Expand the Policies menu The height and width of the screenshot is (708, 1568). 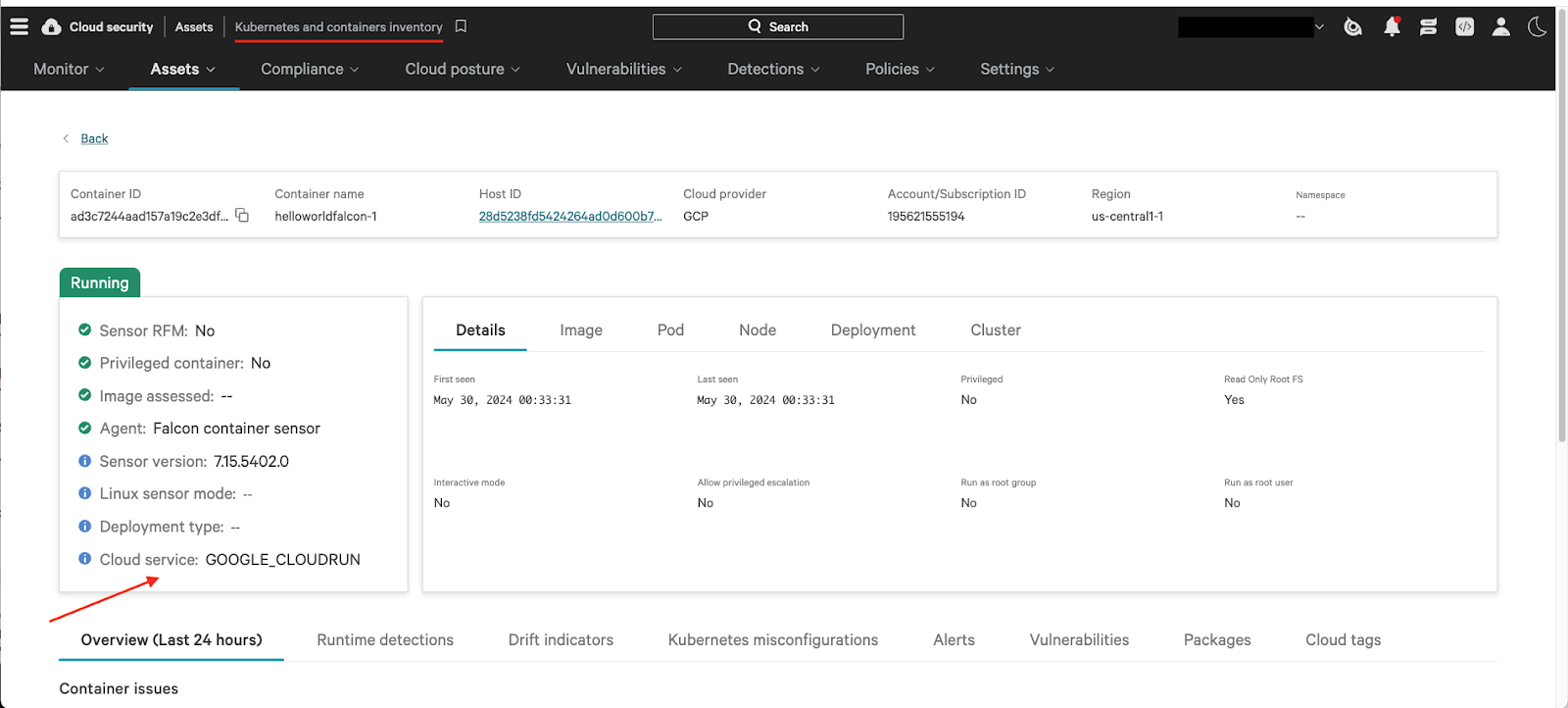pyautogui.click(x=900, y=69)
